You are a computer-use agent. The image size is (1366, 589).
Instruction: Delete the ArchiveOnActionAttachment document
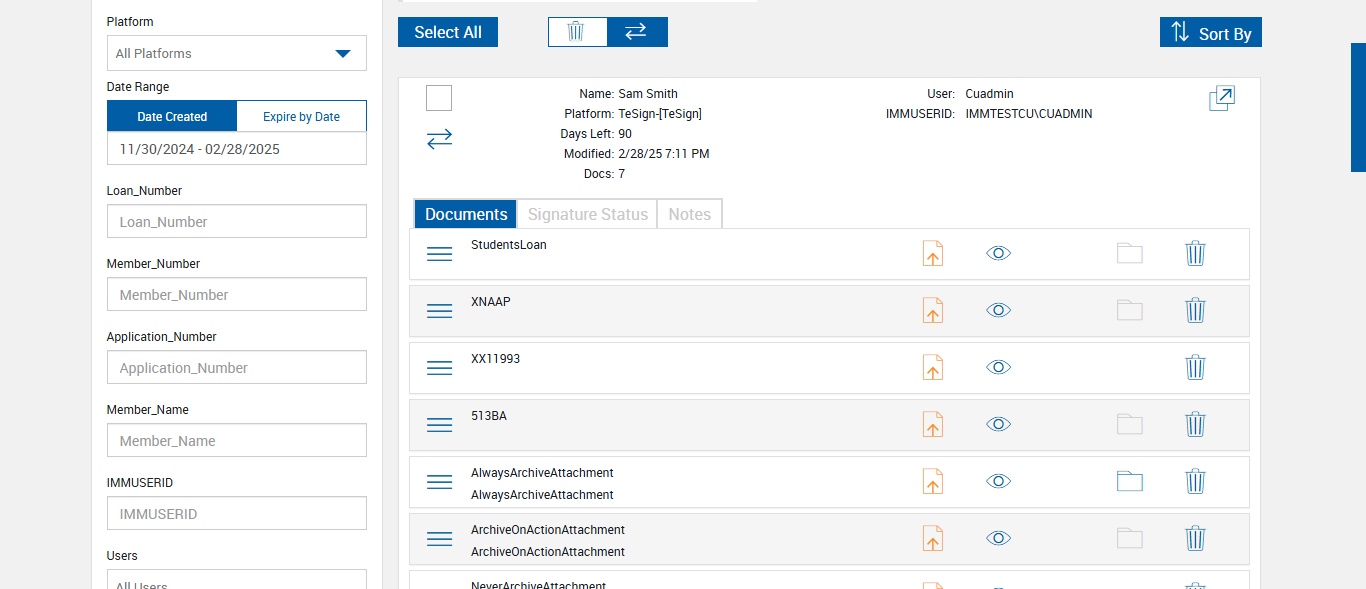pos(1195,538)
